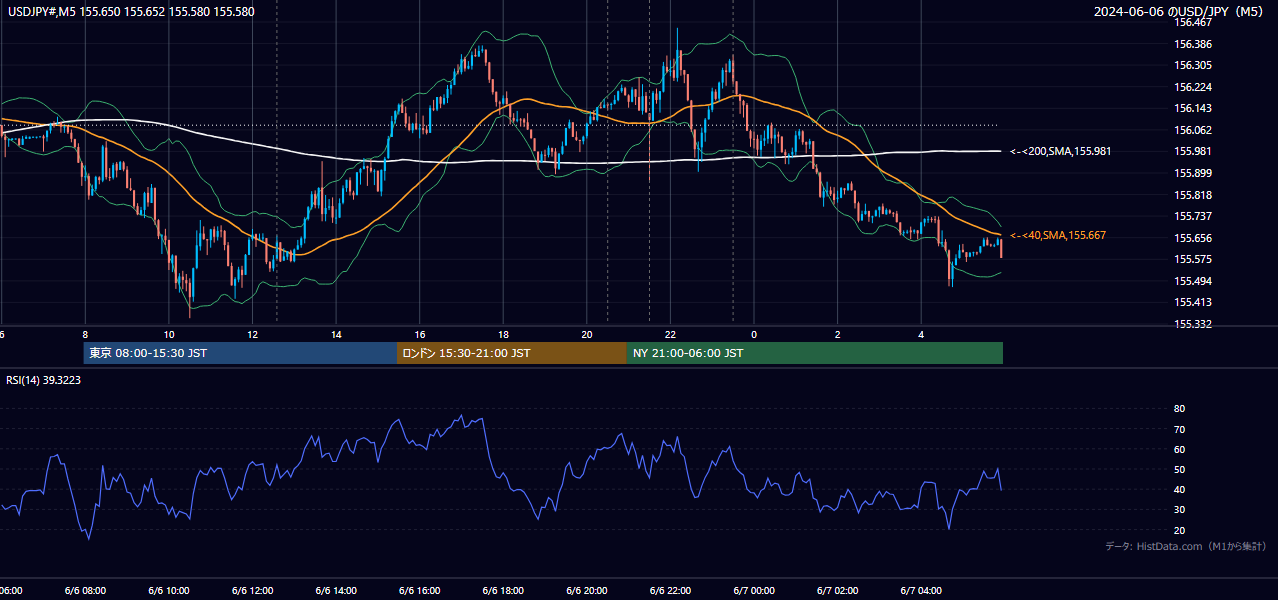Screen dimensions: 1278x600
Task: Click the 6/6 14:00 time axis label
Action: (x=335, y=591)
